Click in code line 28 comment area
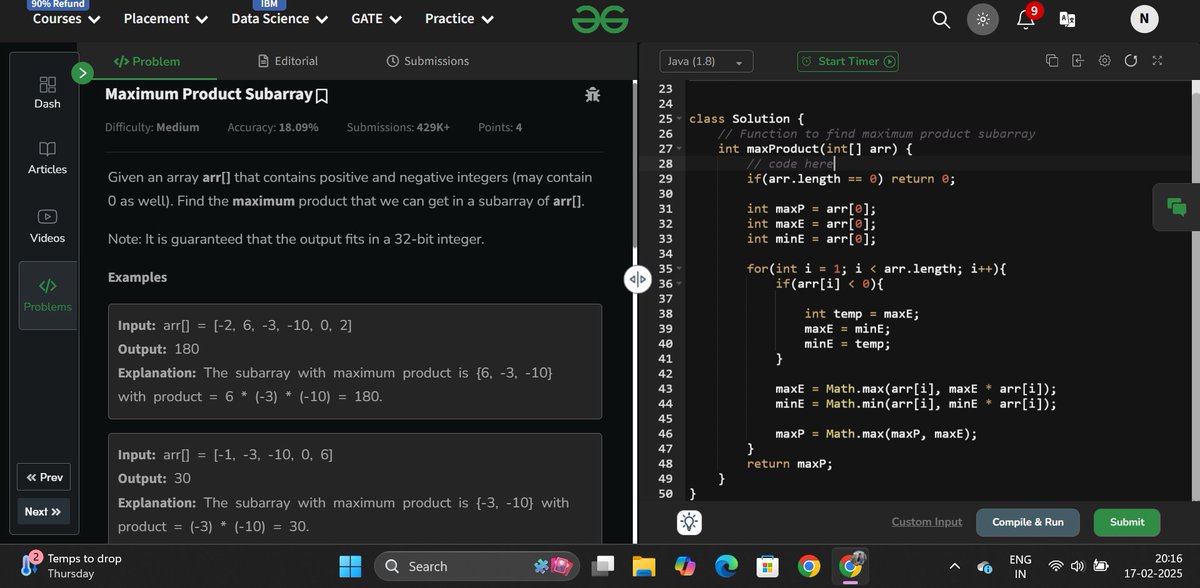 (790, 164)
